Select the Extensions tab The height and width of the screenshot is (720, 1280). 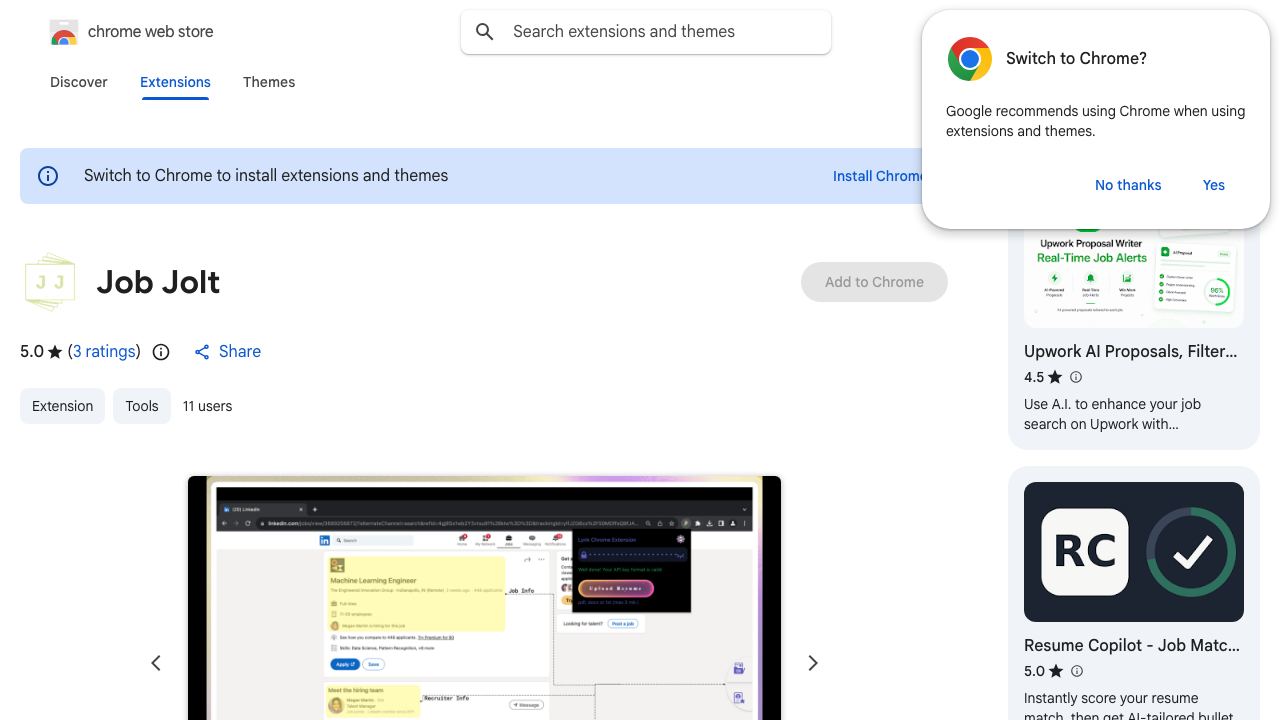pos(175,82)
